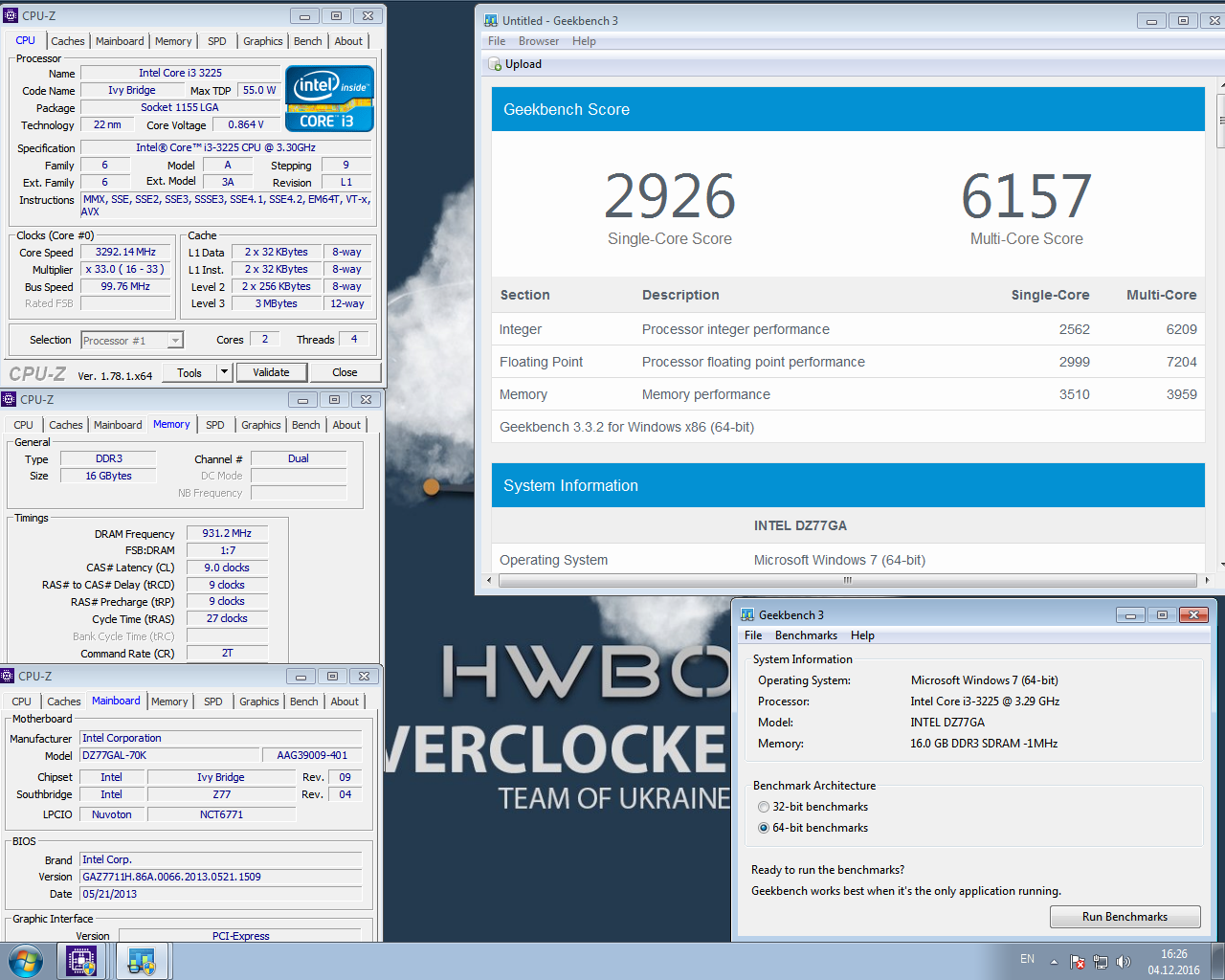Screen dimensions: 1225x980
Task: Click the LPCIO value NCT6771
Action: click(x=221, y=815)
